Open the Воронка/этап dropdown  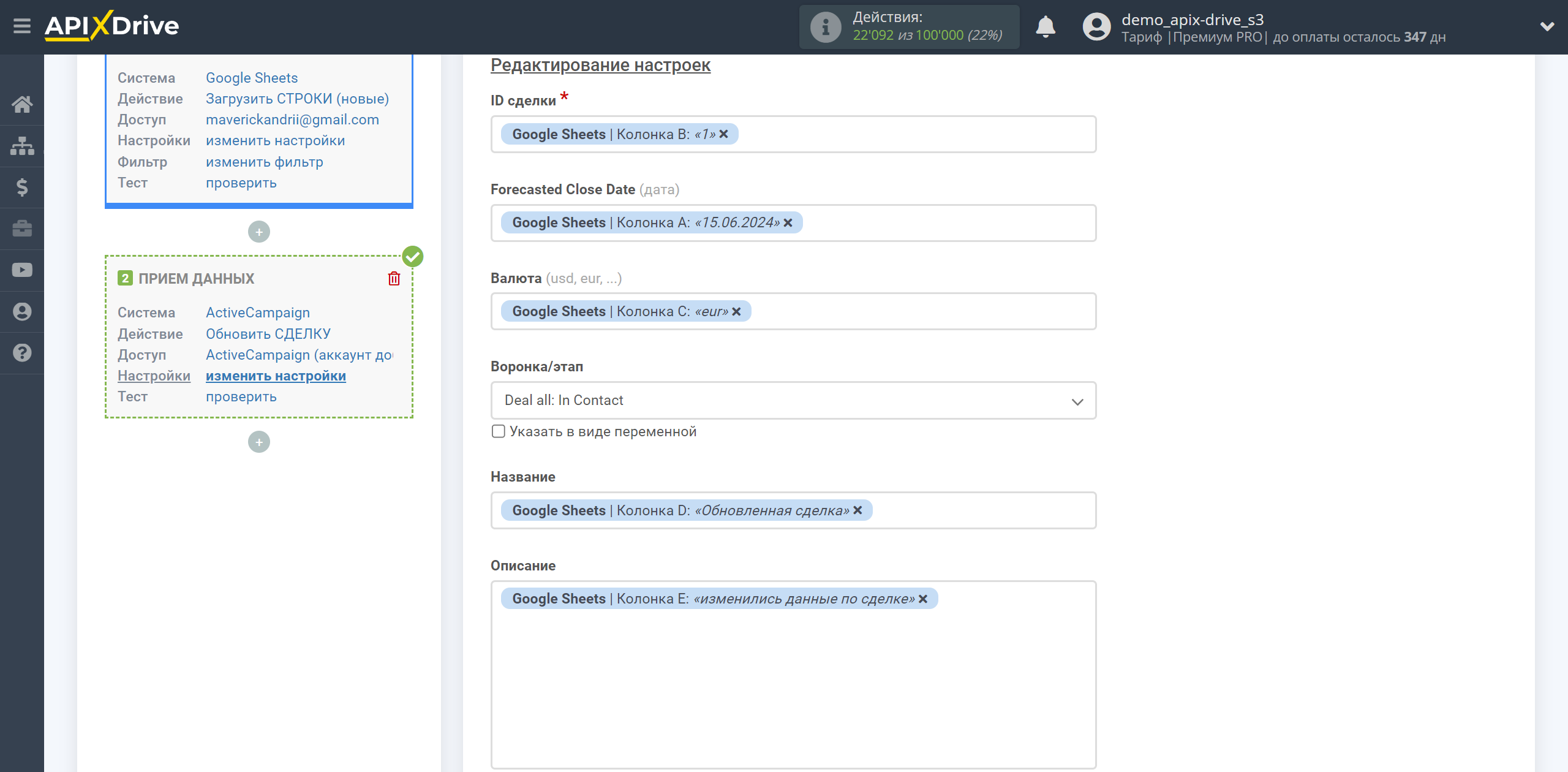793,400
